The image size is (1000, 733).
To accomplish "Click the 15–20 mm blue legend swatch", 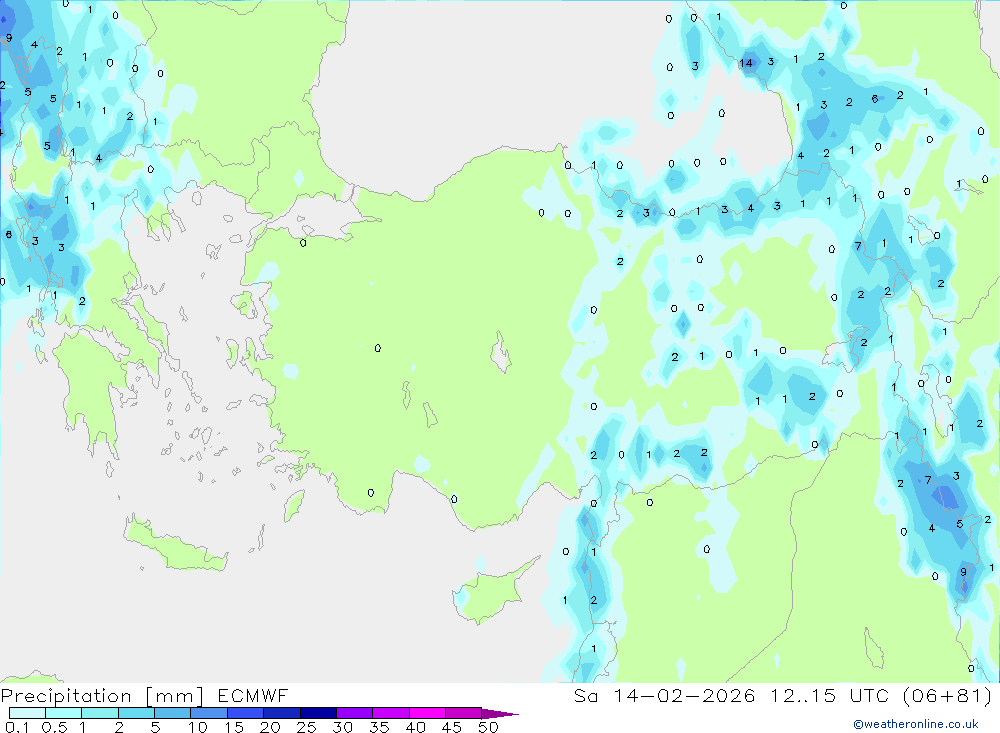I will point(246,713).
